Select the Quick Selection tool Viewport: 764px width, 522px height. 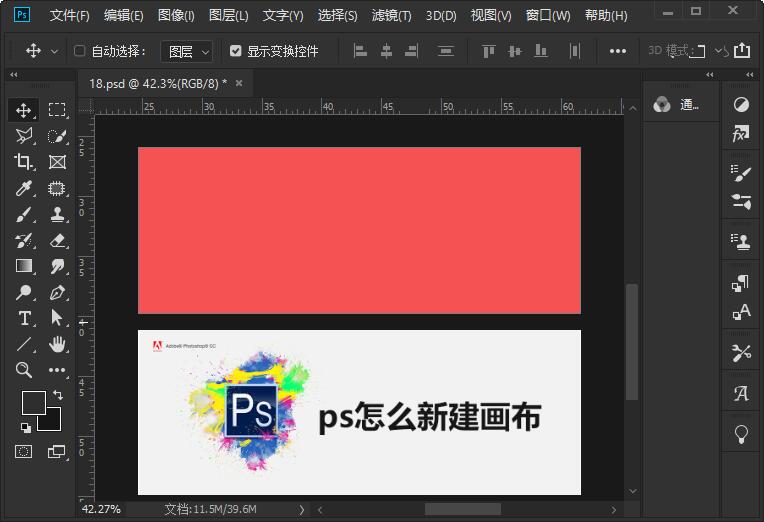57,136
